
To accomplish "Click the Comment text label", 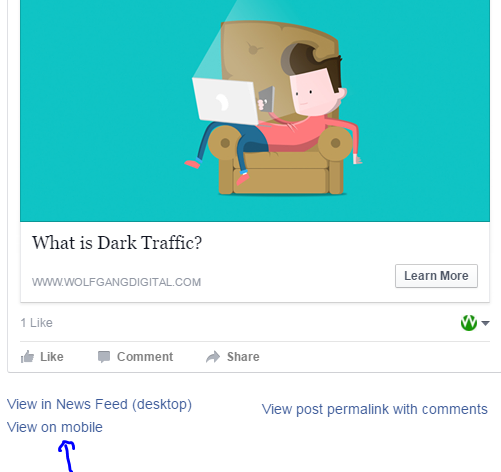I will point(145,357).
